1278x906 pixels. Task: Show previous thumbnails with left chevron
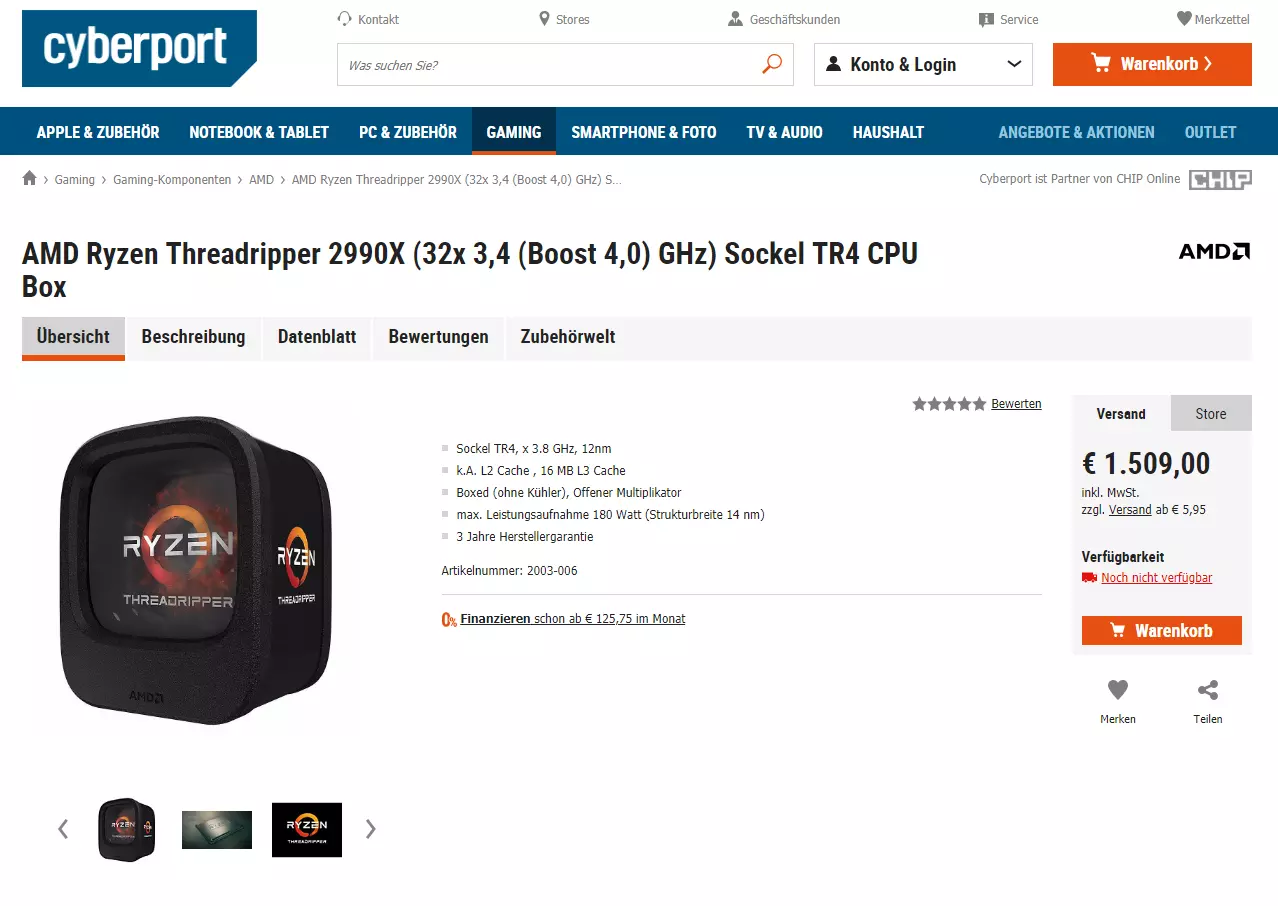63,829
